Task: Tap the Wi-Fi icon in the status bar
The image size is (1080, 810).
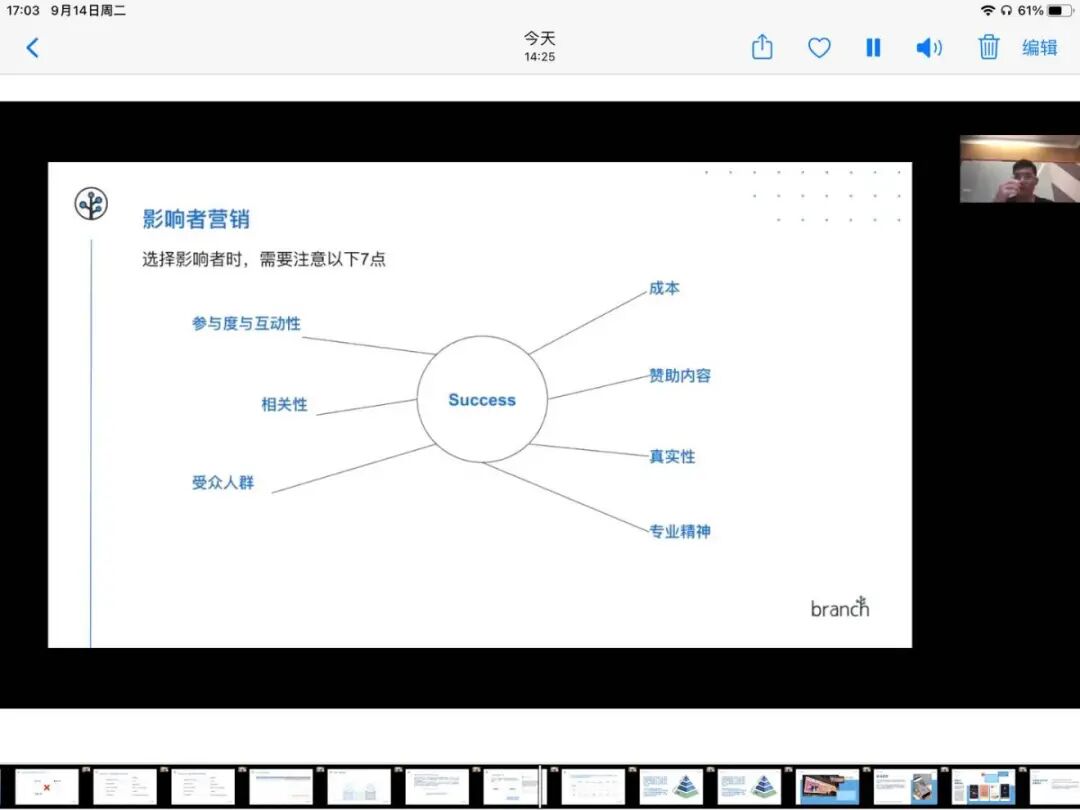Action: 989,10
